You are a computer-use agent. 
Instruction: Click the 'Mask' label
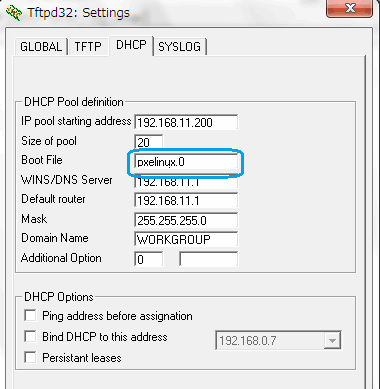click(x=34, y=219)
